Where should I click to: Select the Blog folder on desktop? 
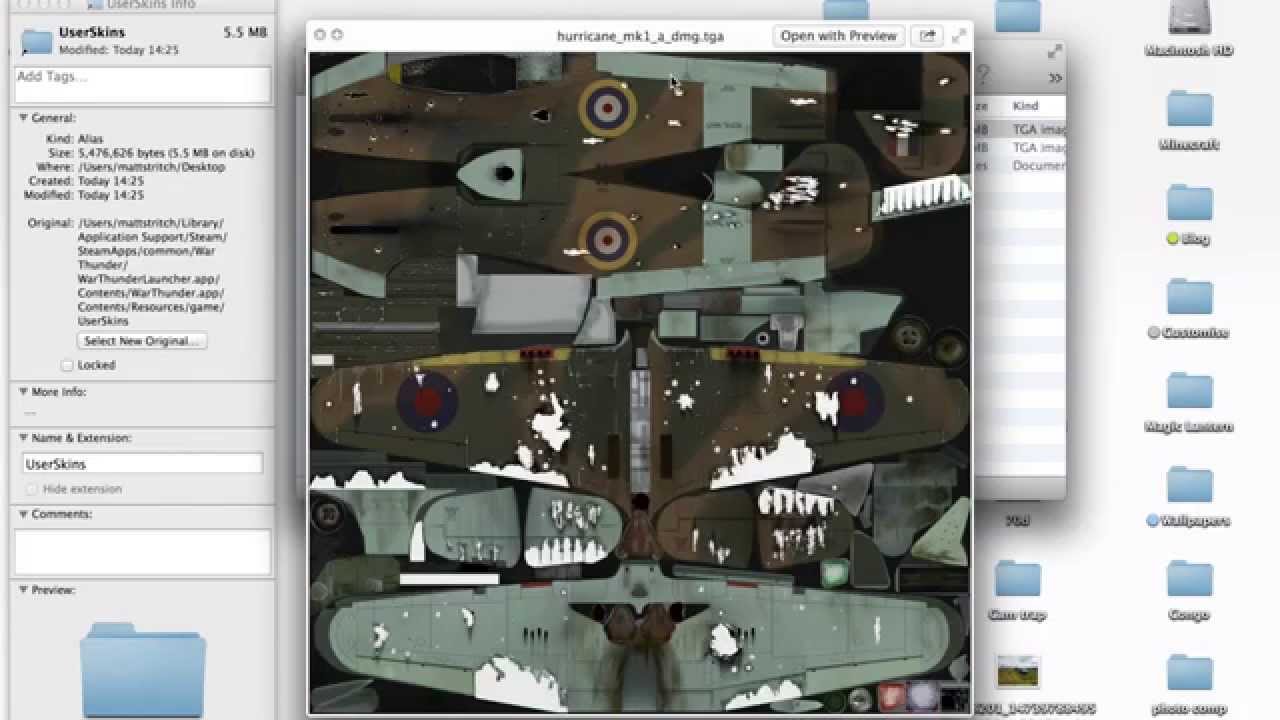(1189, 203)
